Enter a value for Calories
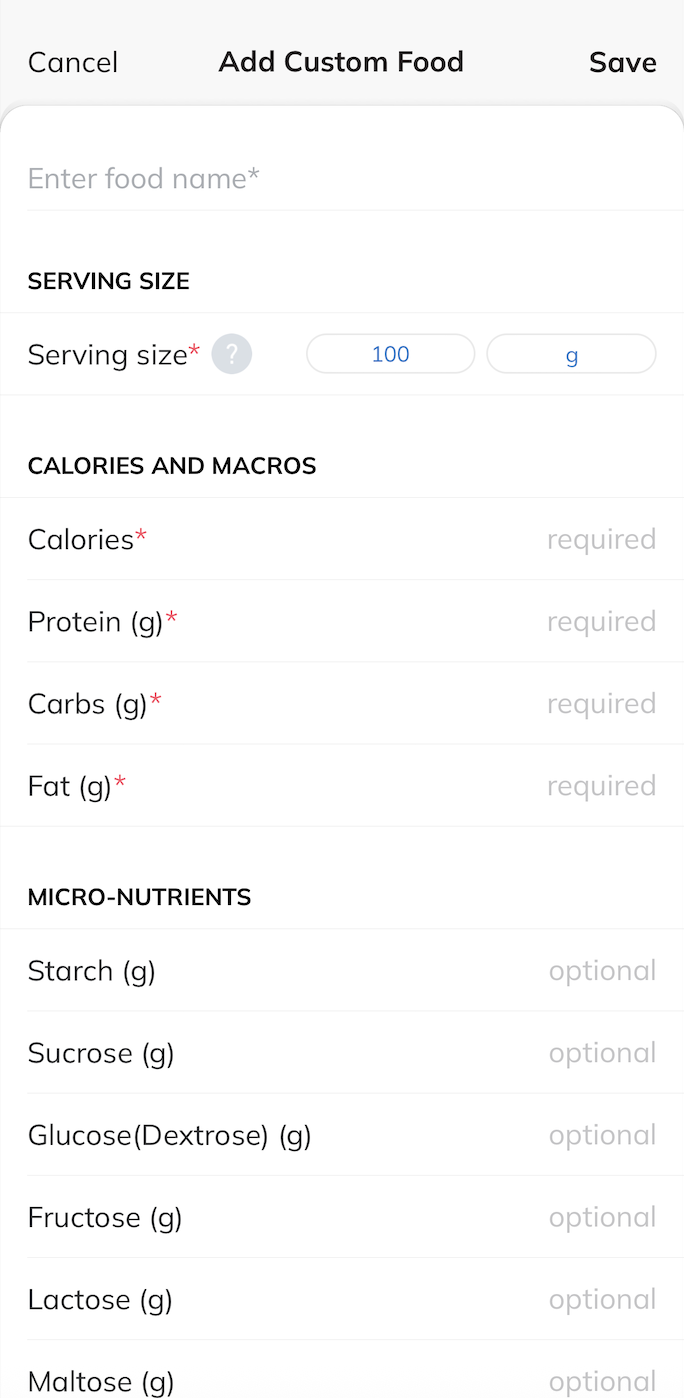 pyautogui.click(x=600, y=540)
